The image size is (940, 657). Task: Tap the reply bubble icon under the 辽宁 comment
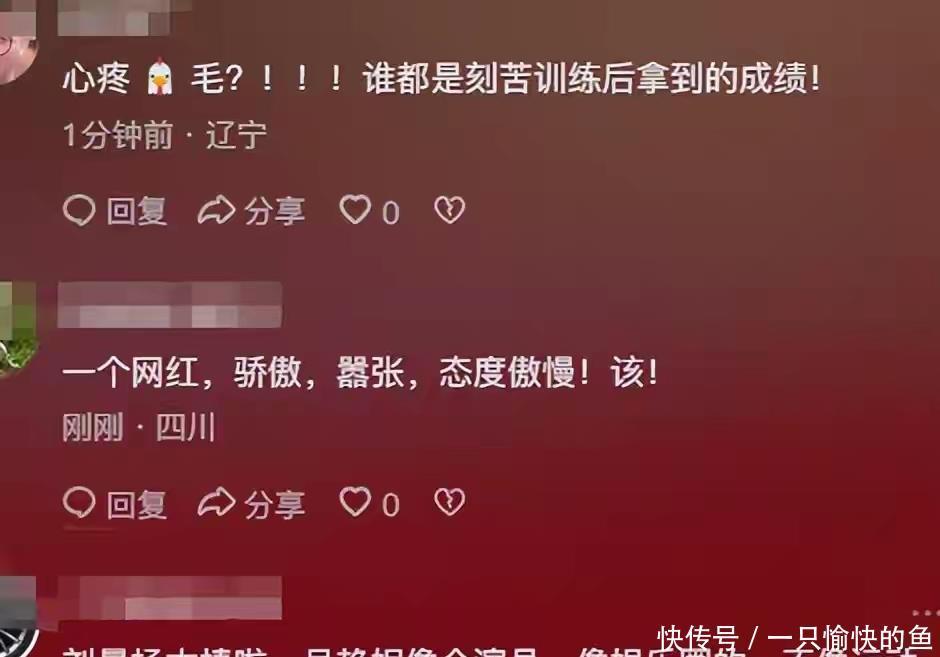pos(79,210)
